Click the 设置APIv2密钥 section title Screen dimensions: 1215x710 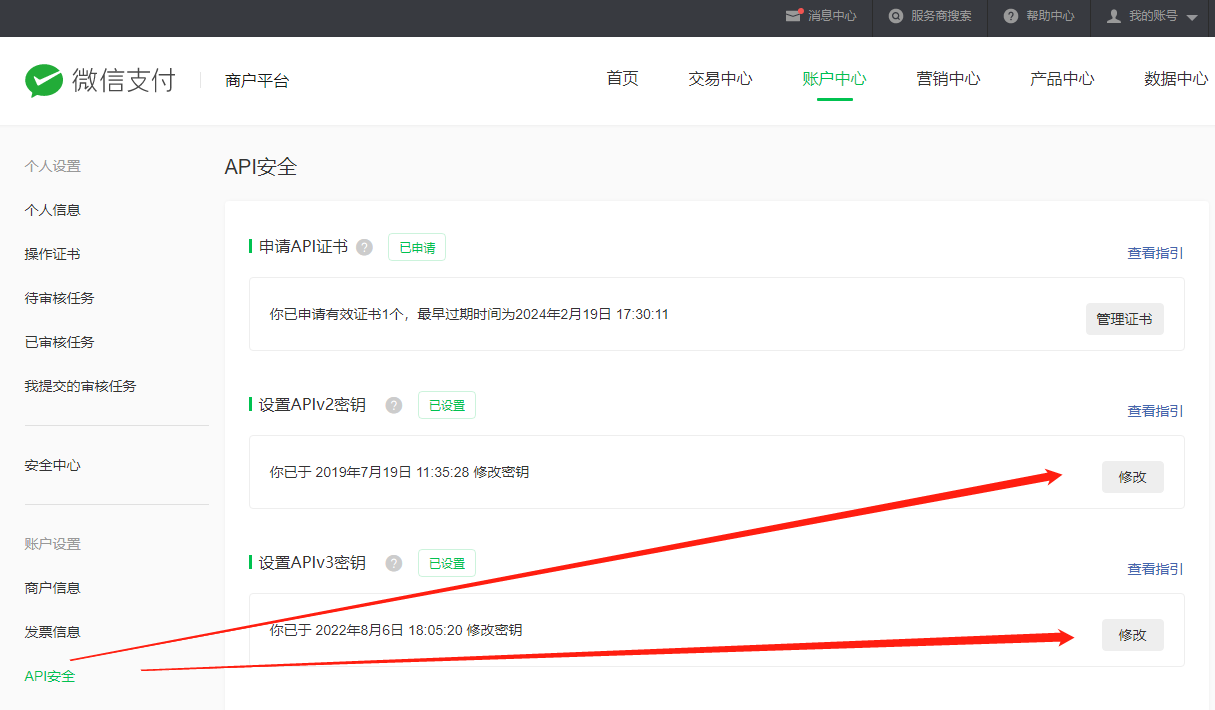tap(312, 404)
